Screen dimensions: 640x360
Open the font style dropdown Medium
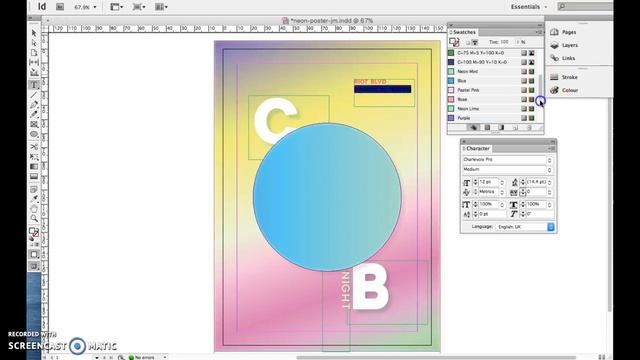pos(549,169)
